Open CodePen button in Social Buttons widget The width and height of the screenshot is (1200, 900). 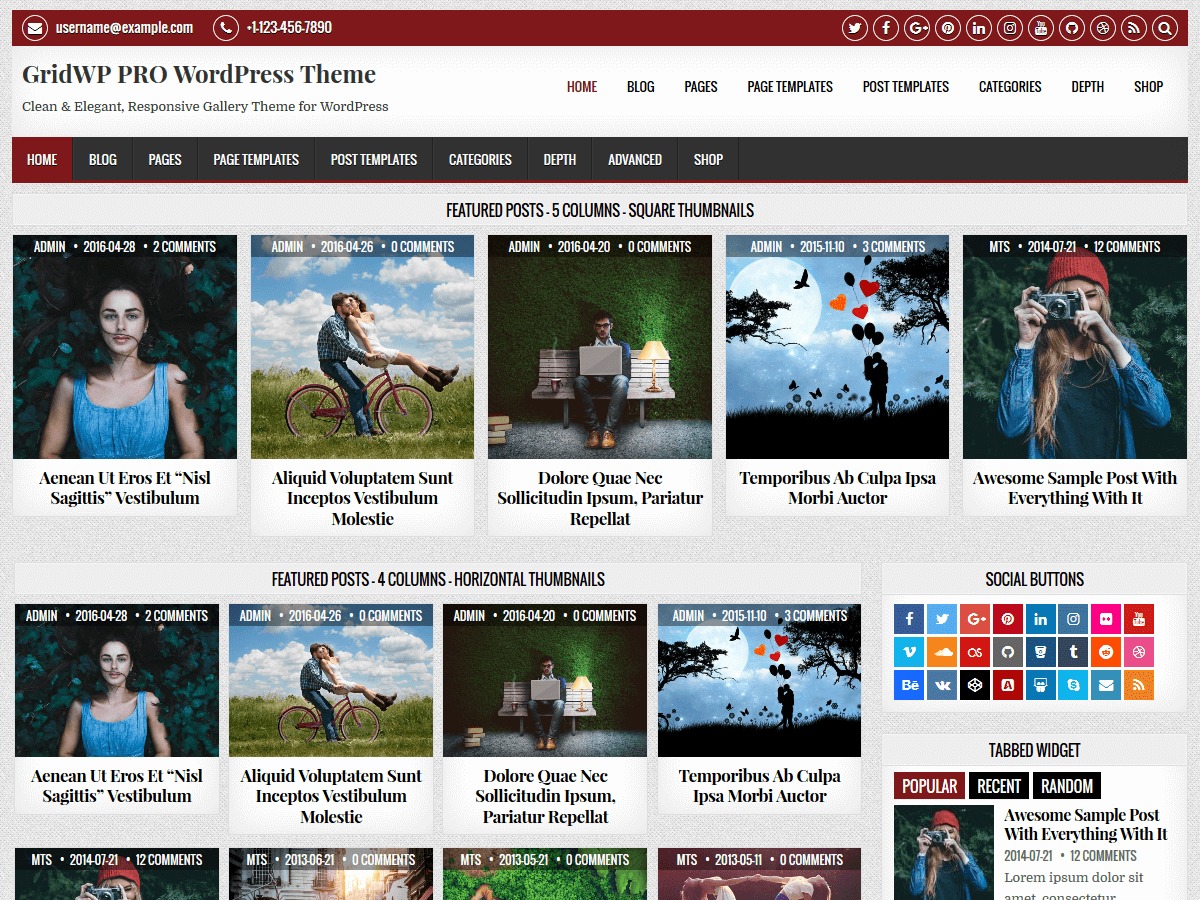(975, 685)
